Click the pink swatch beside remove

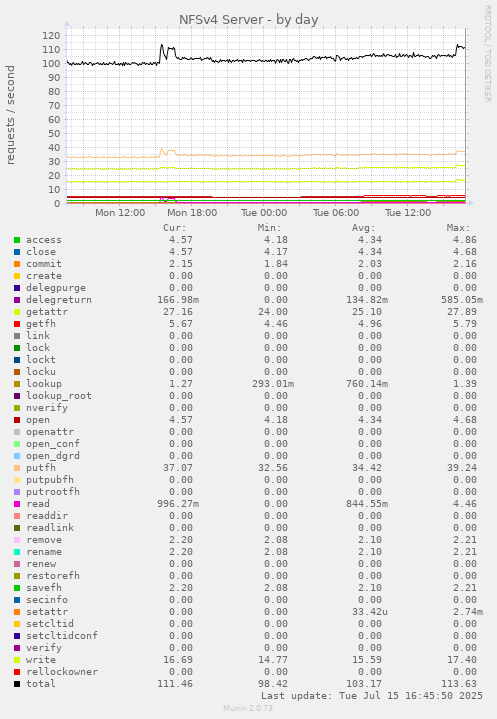point(17,540)
